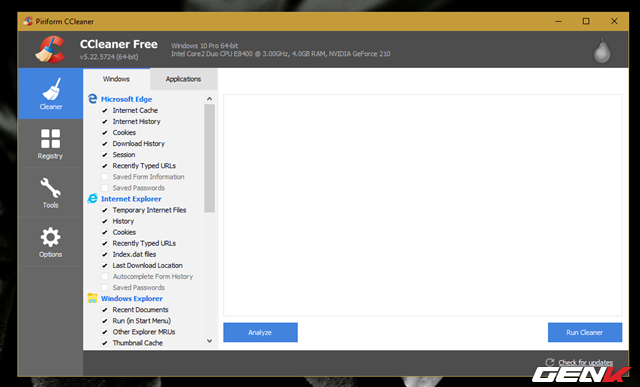640x387 pixels.
Task: Enable Saved Form Information checkbox
Action: [x=105, y=177]
